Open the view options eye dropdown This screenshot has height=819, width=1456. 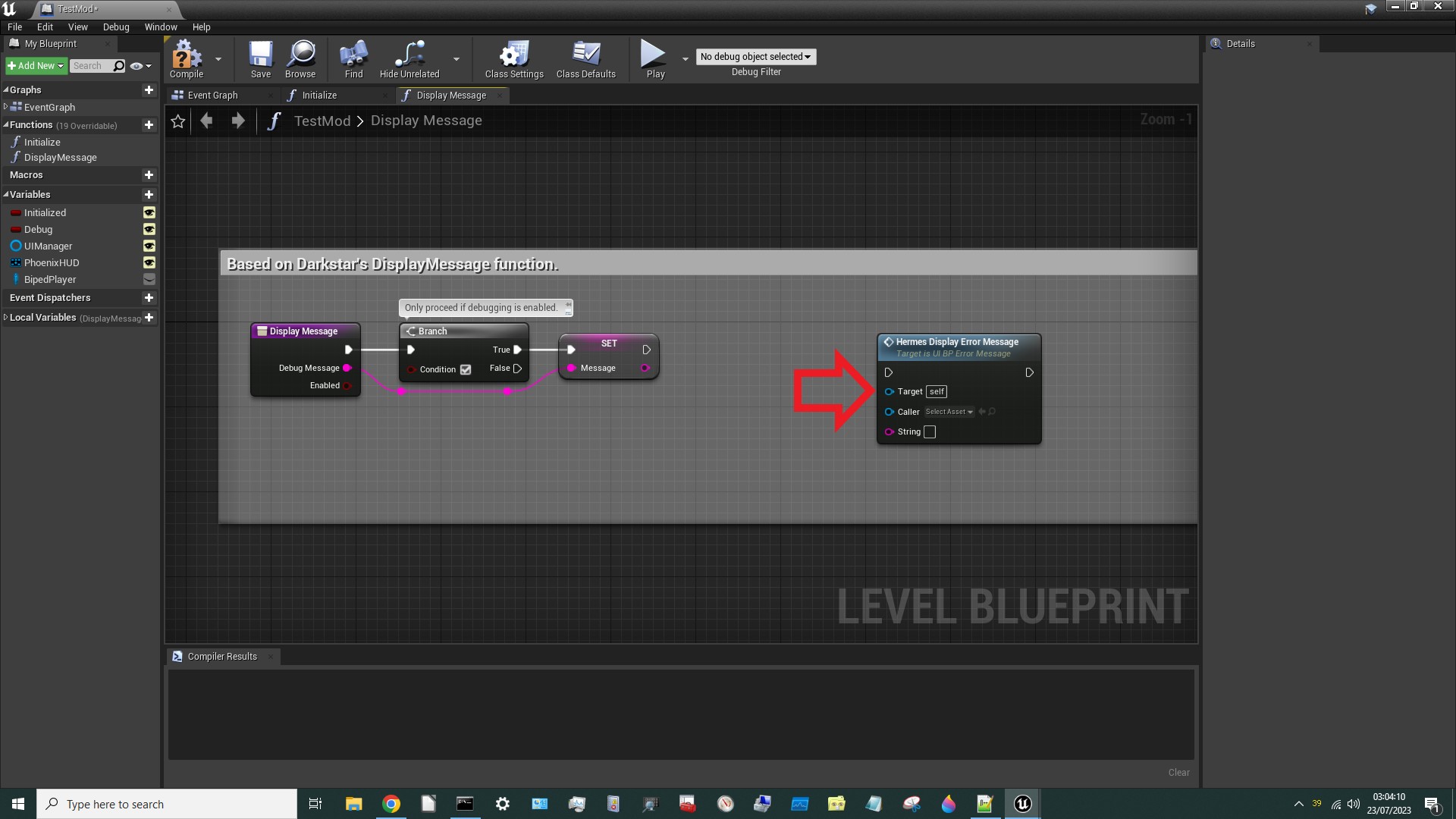point(140,66)
